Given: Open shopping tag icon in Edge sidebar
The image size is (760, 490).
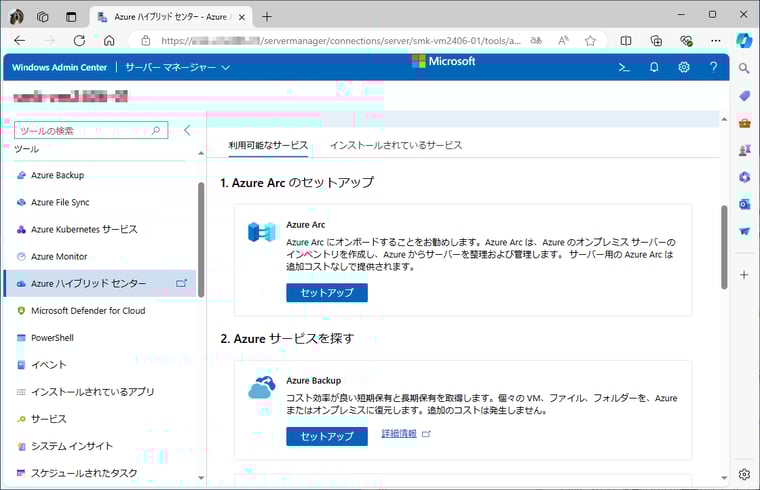Looking at the screenshot, I should pyautogui.click(x=744, y=96).
